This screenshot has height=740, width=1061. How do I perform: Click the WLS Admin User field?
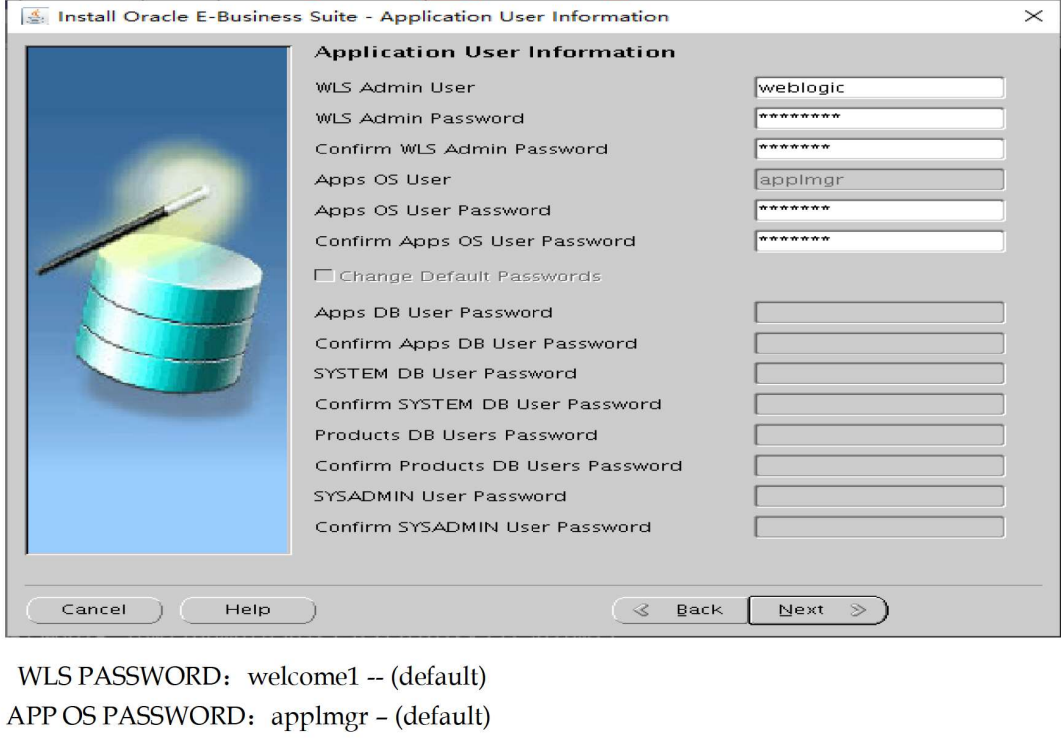pyautogui.click(x=880, y=88)
